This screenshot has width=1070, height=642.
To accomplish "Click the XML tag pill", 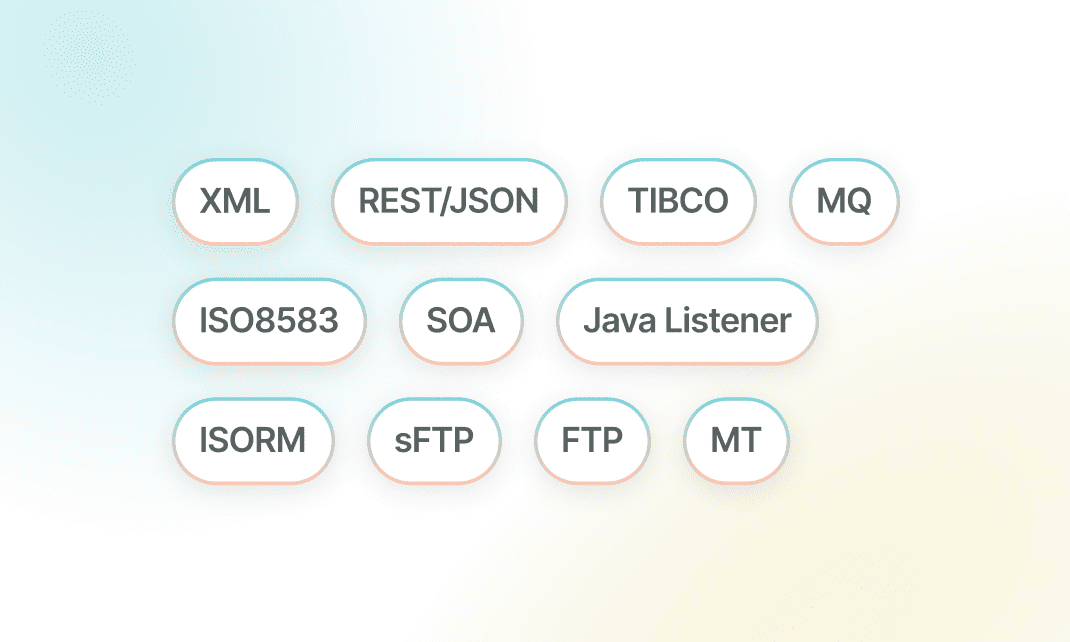I will point(235,201).
